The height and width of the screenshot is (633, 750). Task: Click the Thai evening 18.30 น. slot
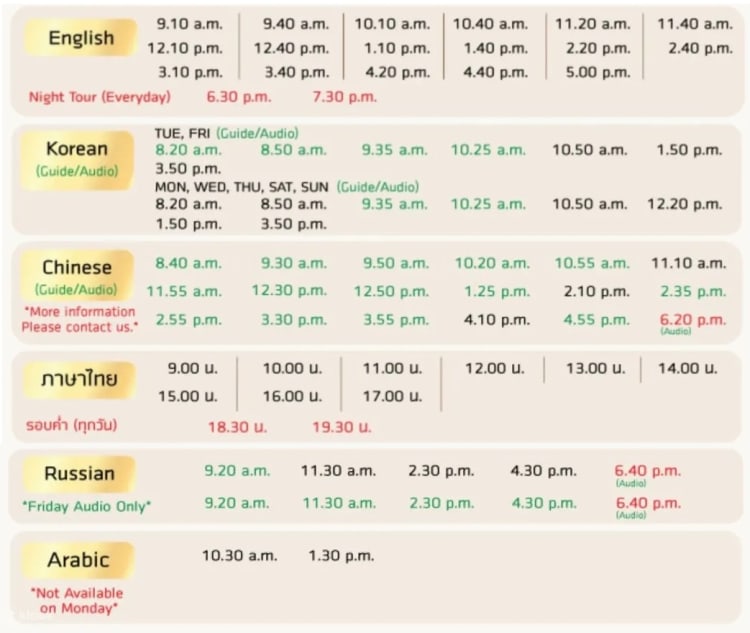pyautogui.click(x=238, y=426)
